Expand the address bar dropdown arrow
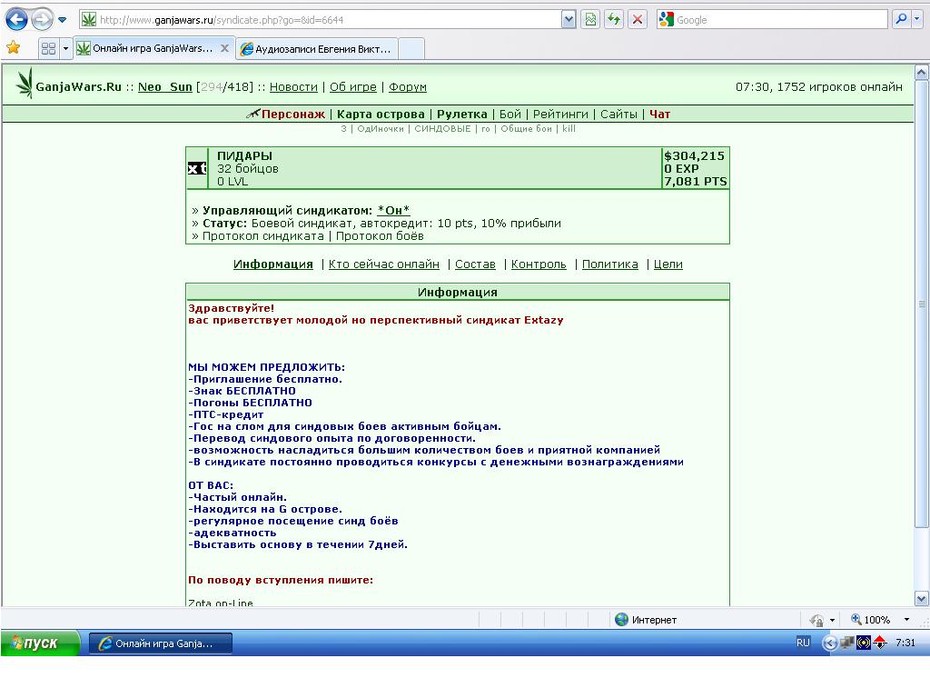Screen dimensions: 930x698 pyautogui.click(x=568, y=20)
